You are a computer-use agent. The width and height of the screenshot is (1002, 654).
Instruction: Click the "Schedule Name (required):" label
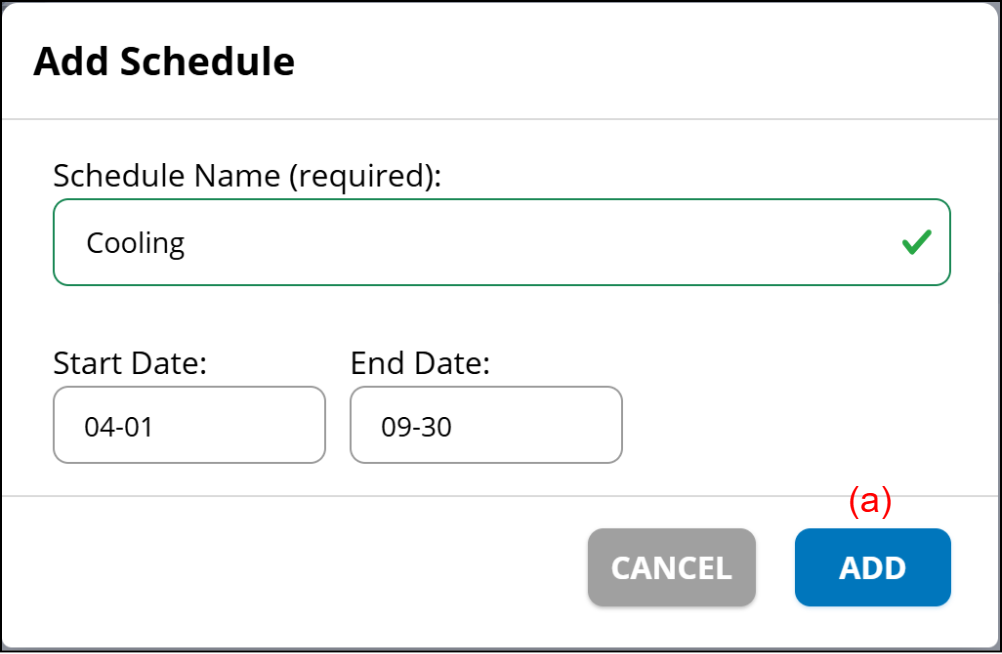(247, 176)
